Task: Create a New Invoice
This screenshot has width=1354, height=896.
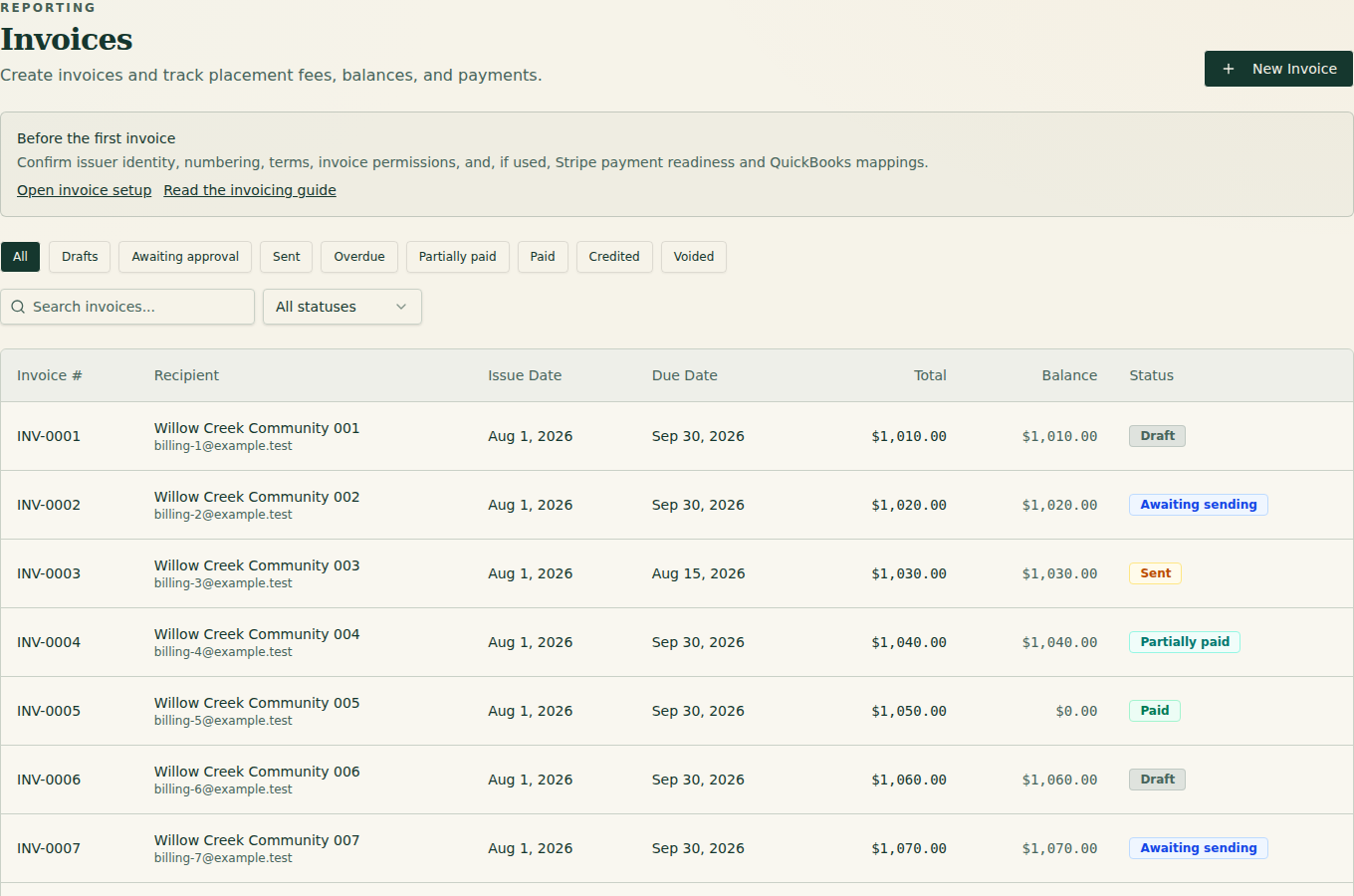Action: tap(1278, 69)
